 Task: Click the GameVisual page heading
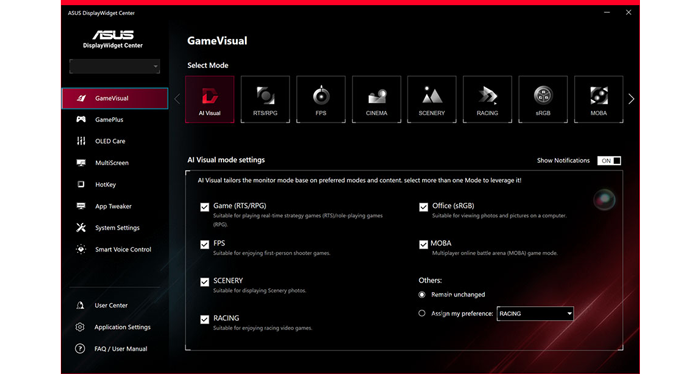(x=217, y=41)
